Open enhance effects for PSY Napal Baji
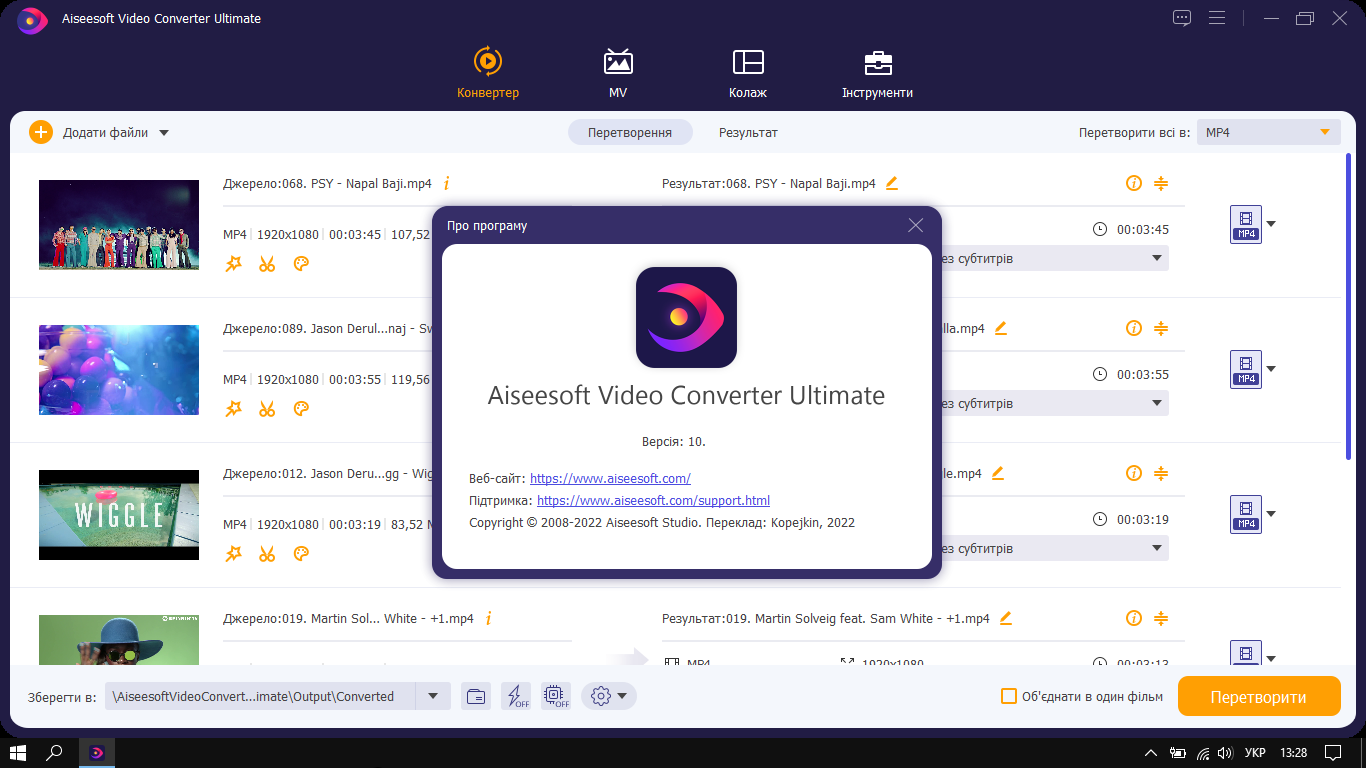Viewport: 1366px width, 768px height. [x=233, y=263]
